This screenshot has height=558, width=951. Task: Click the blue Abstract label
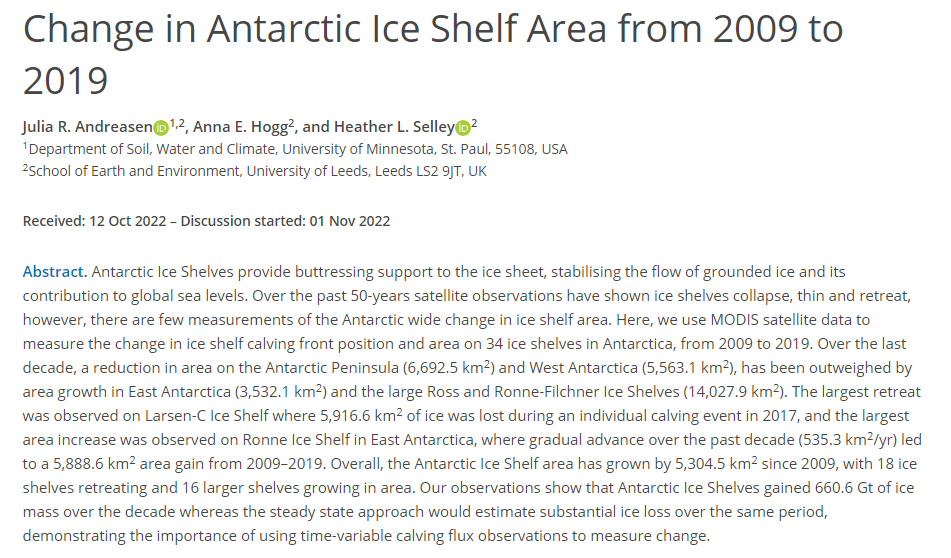pos(55,272)
